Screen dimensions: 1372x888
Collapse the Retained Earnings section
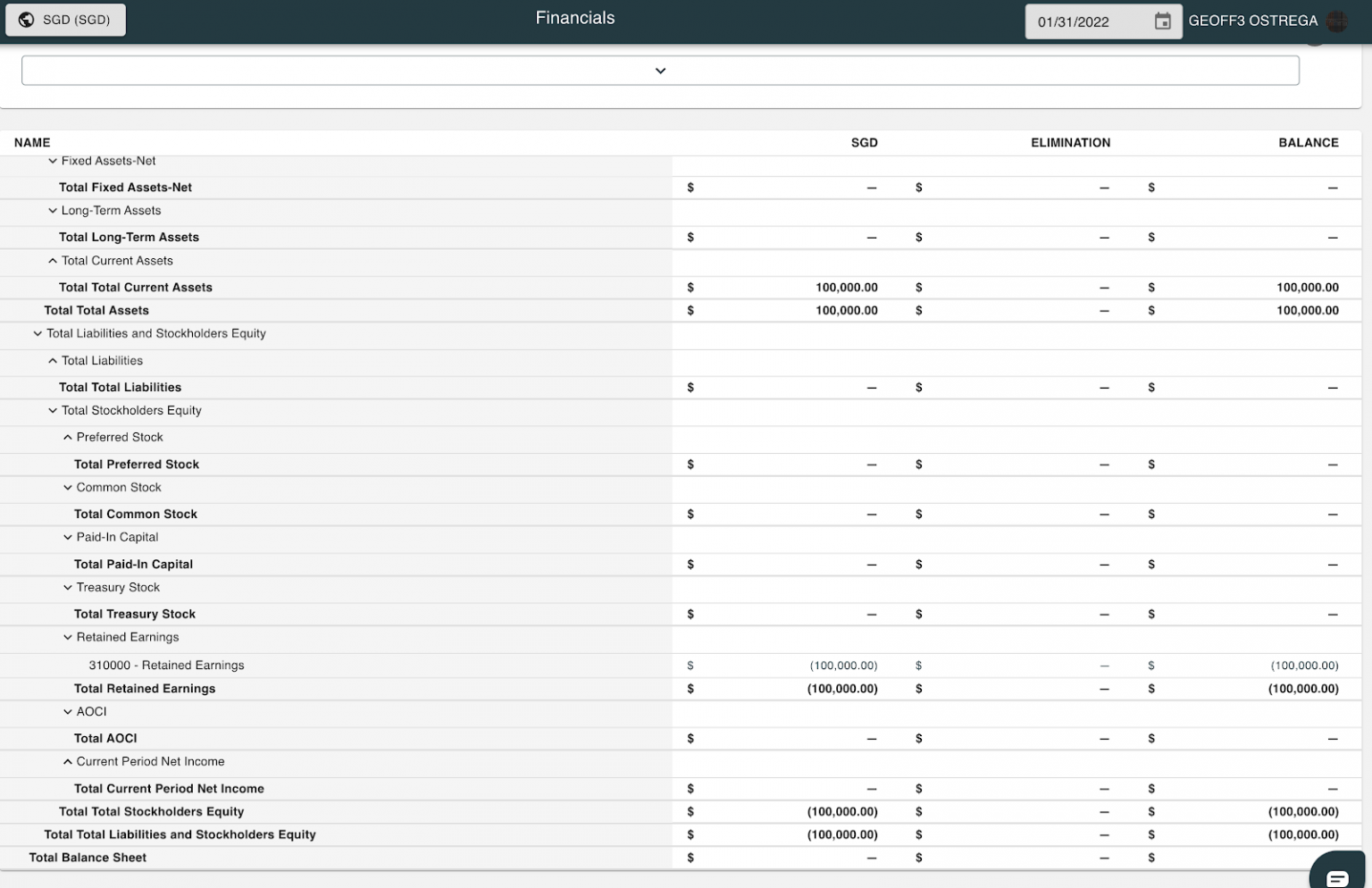pyautogui.click(x=68, y=638)
